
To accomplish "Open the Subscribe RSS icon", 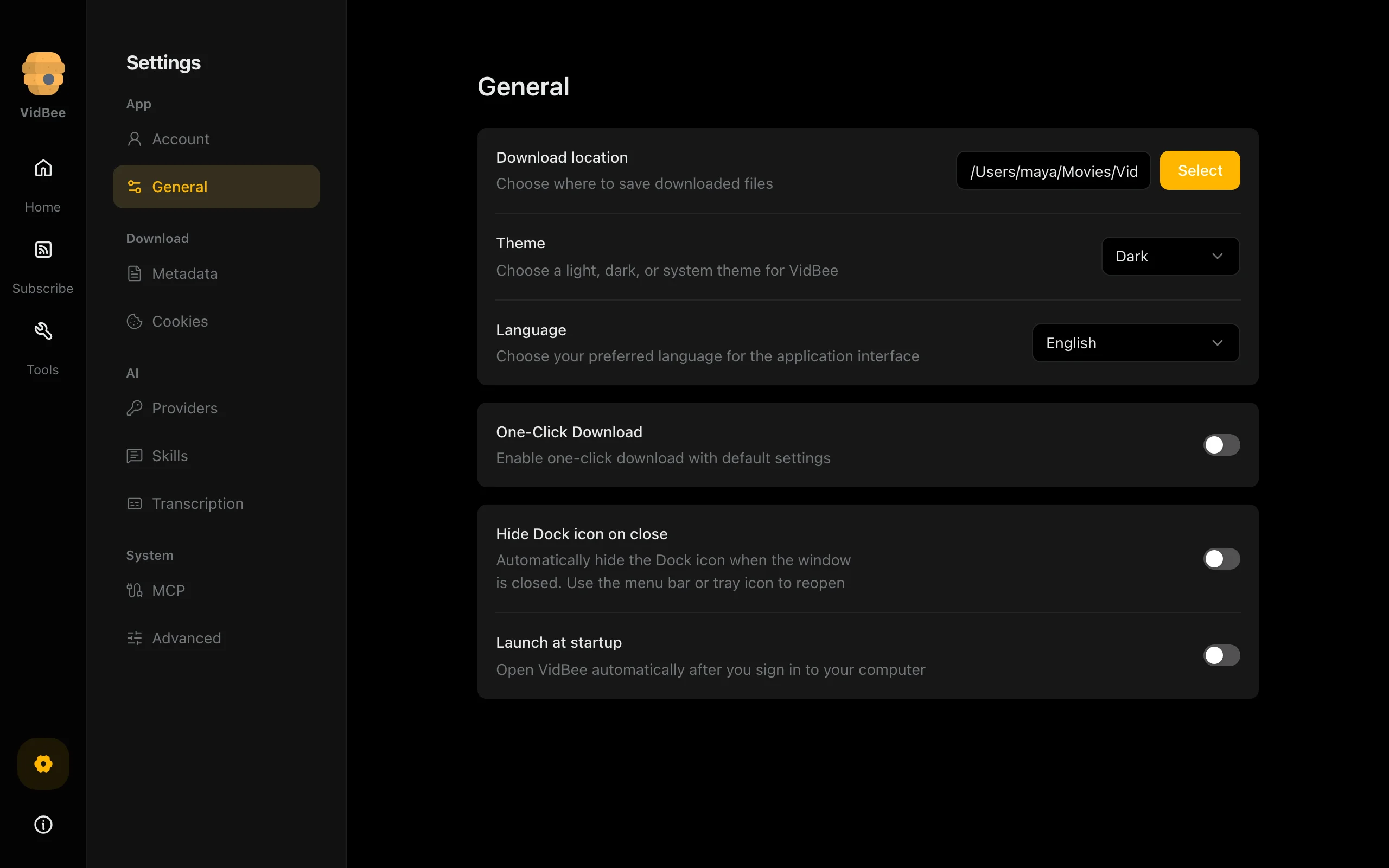I will pyautogui.click(x=43, y=250).
